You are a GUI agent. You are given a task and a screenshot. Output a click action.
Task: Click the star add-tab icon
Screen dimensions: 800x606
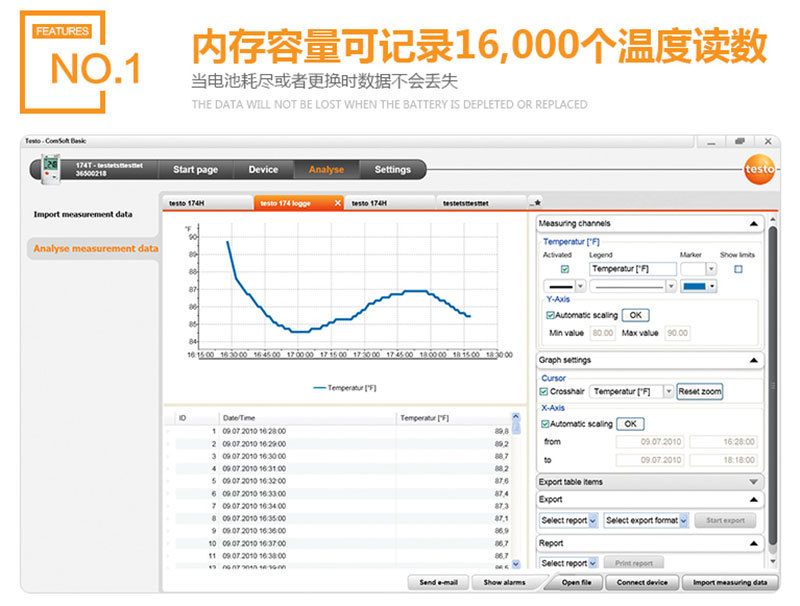[535, 203]
